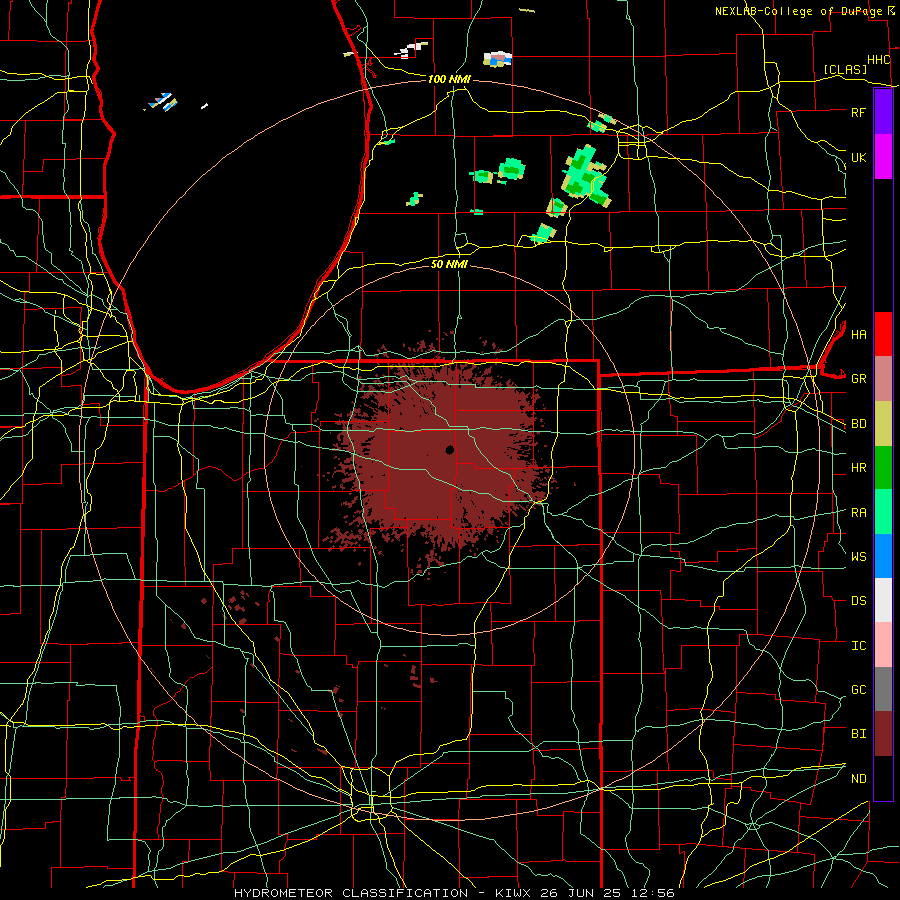Click the BI legend label text
This screenshot has height=900, width=900.
(x=858, y=734)
